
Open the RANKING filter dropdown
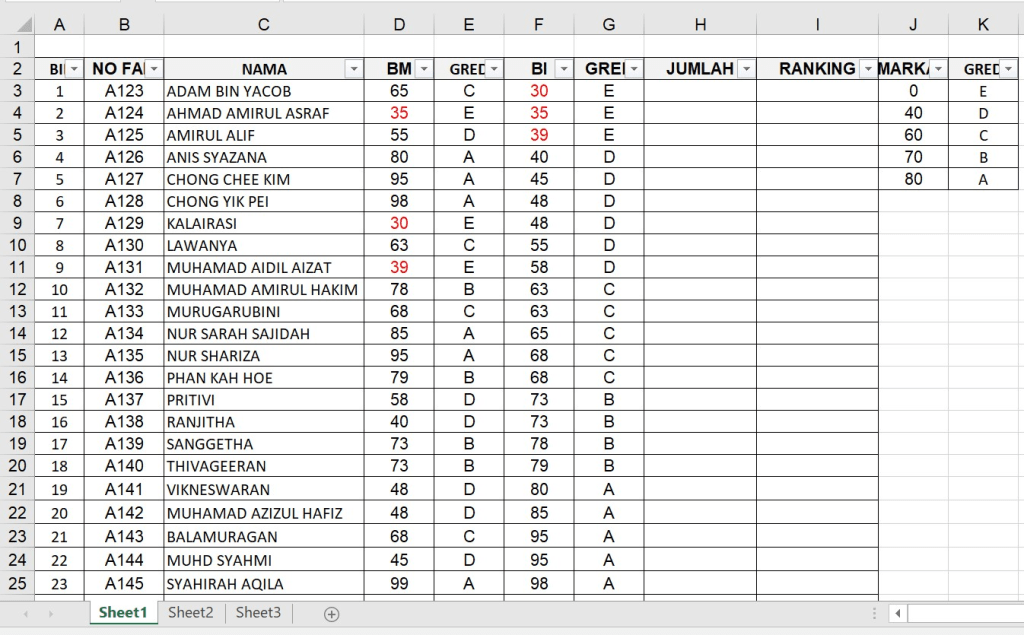pyautogui.click(x=866, y=69)
